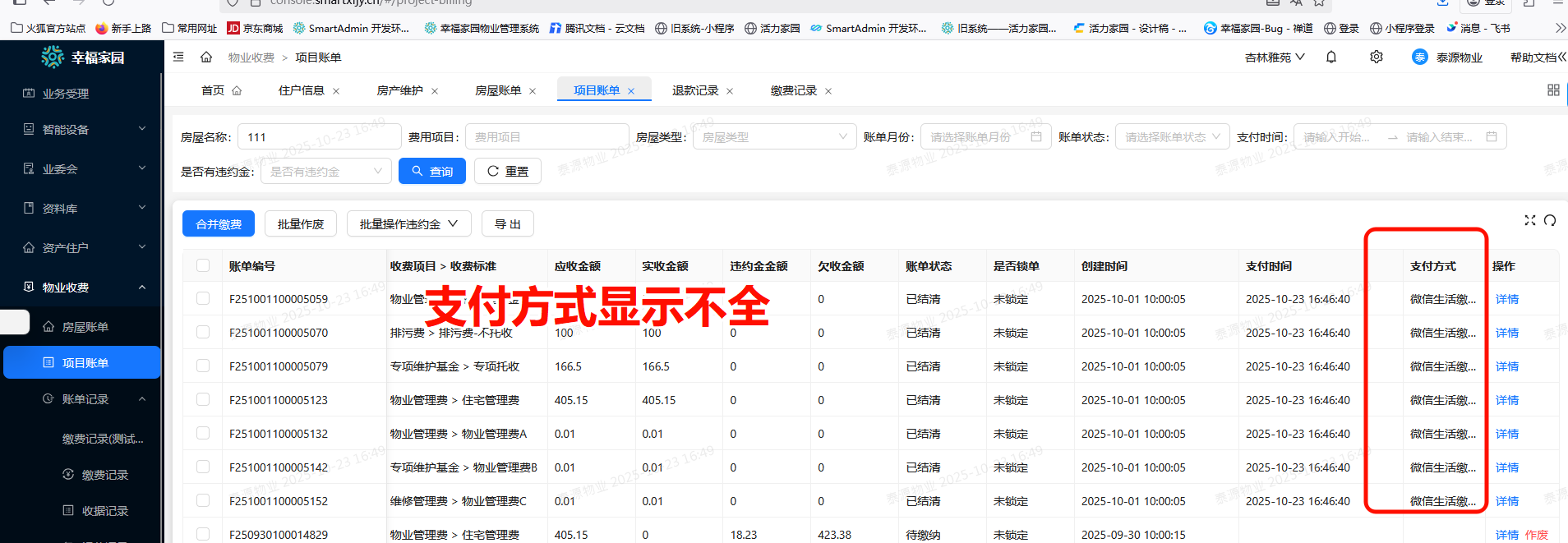
Task: Close the 住户信息 tab
Action: click(x=336, y=91)
